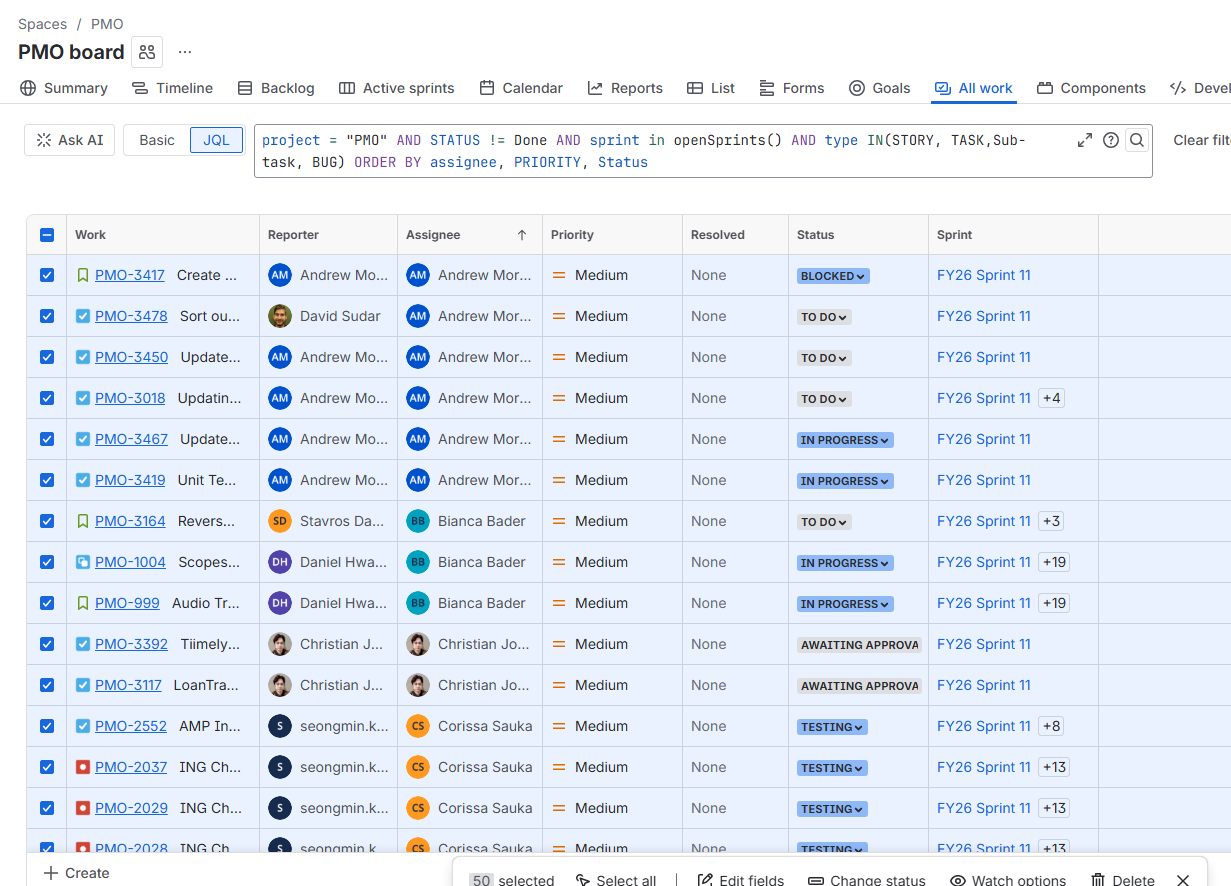Open the TO DO status dropdown for PMO-3478
The width and height of the screenshot is (1231, 886).
pyautogui.click(x=824, y=317)
